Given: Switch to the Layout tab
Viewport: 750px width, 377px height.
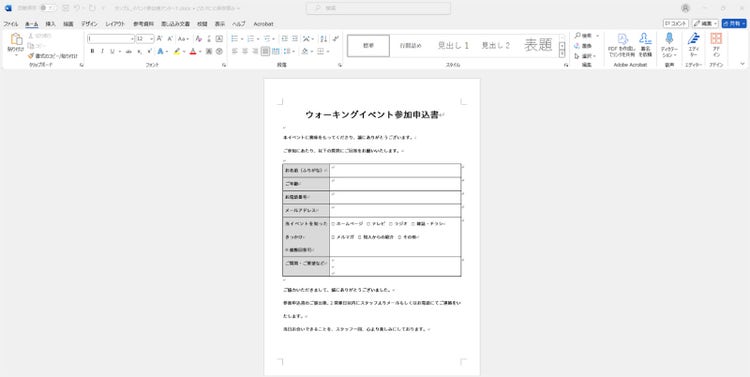Looking at the screenshot, I should tap(115, 24).
